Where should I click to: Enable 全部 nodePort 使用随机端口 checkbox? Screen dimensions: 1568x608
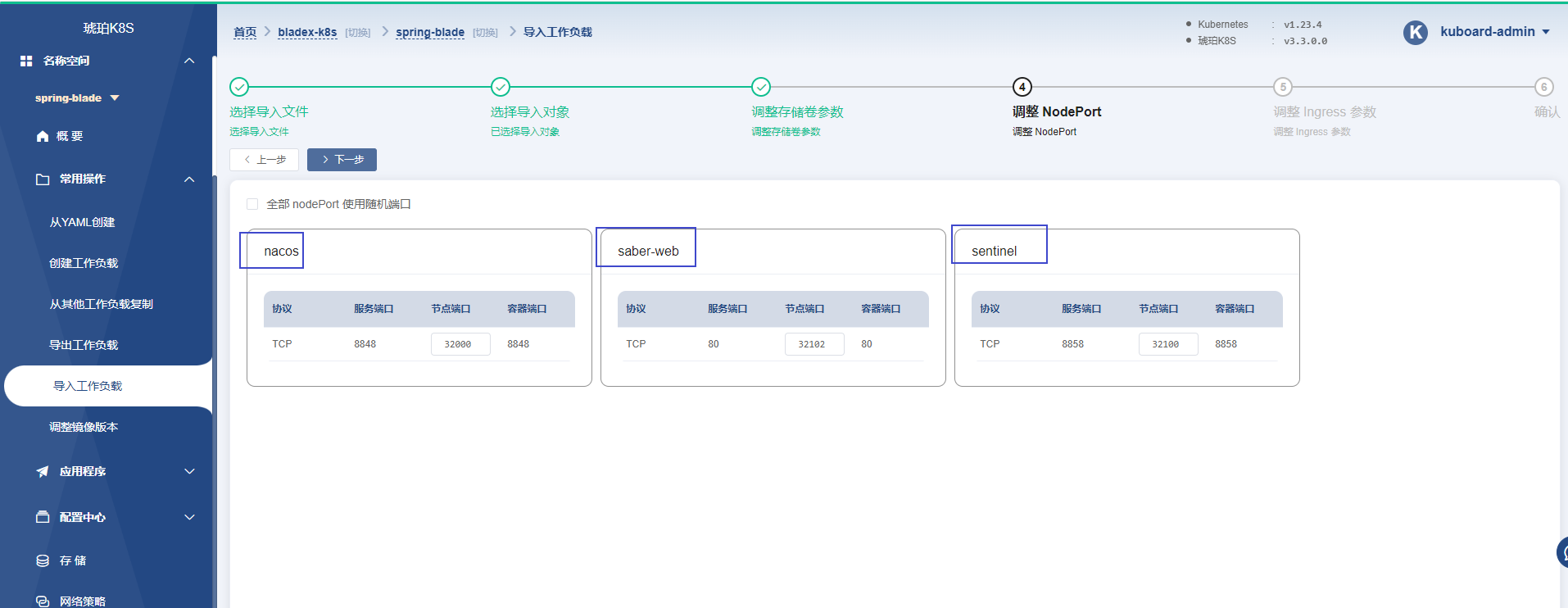coord(252,204)
